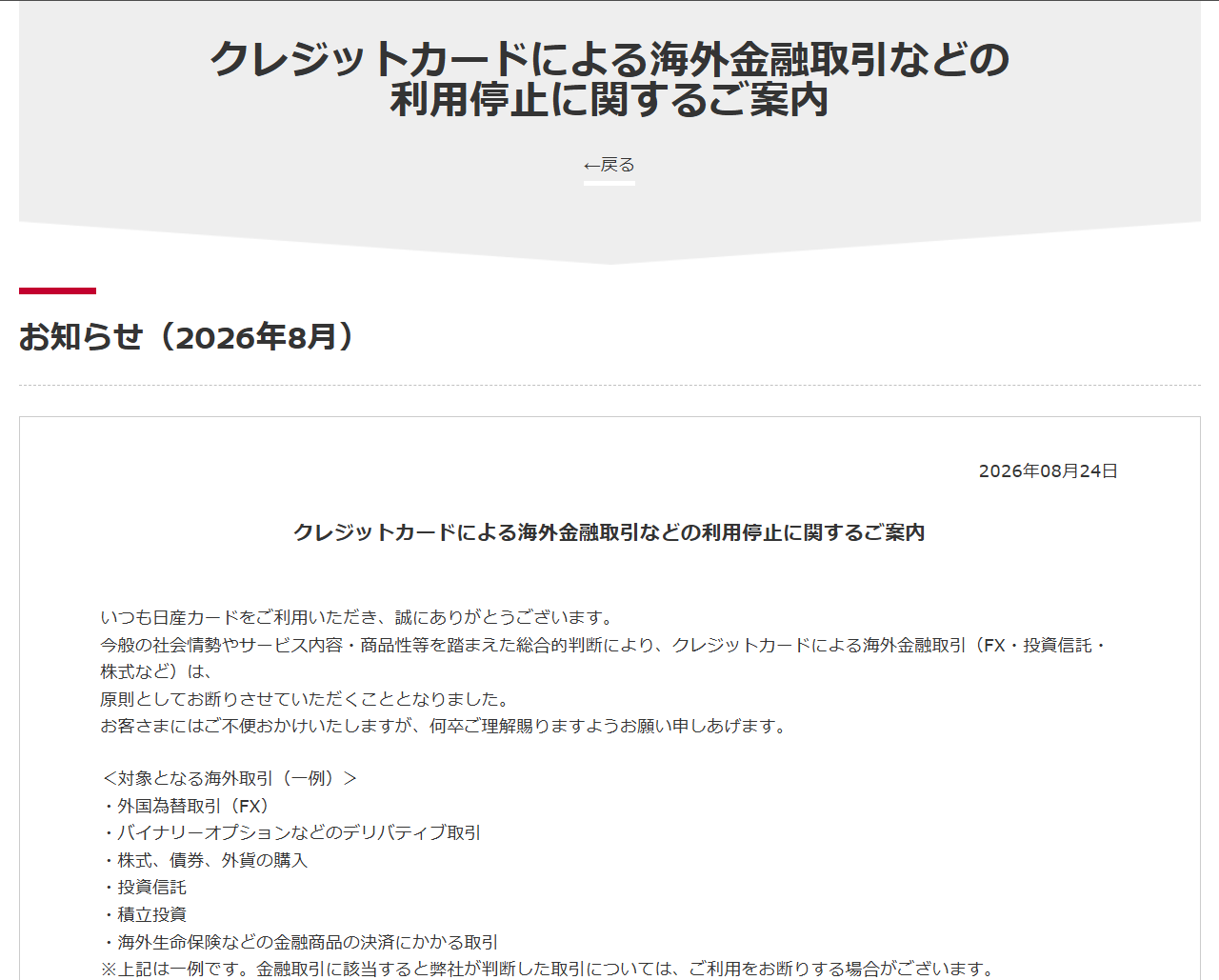
Task: Select the page title クレジットカードによる海外金融取引などの heading
Action: (609, 79)
